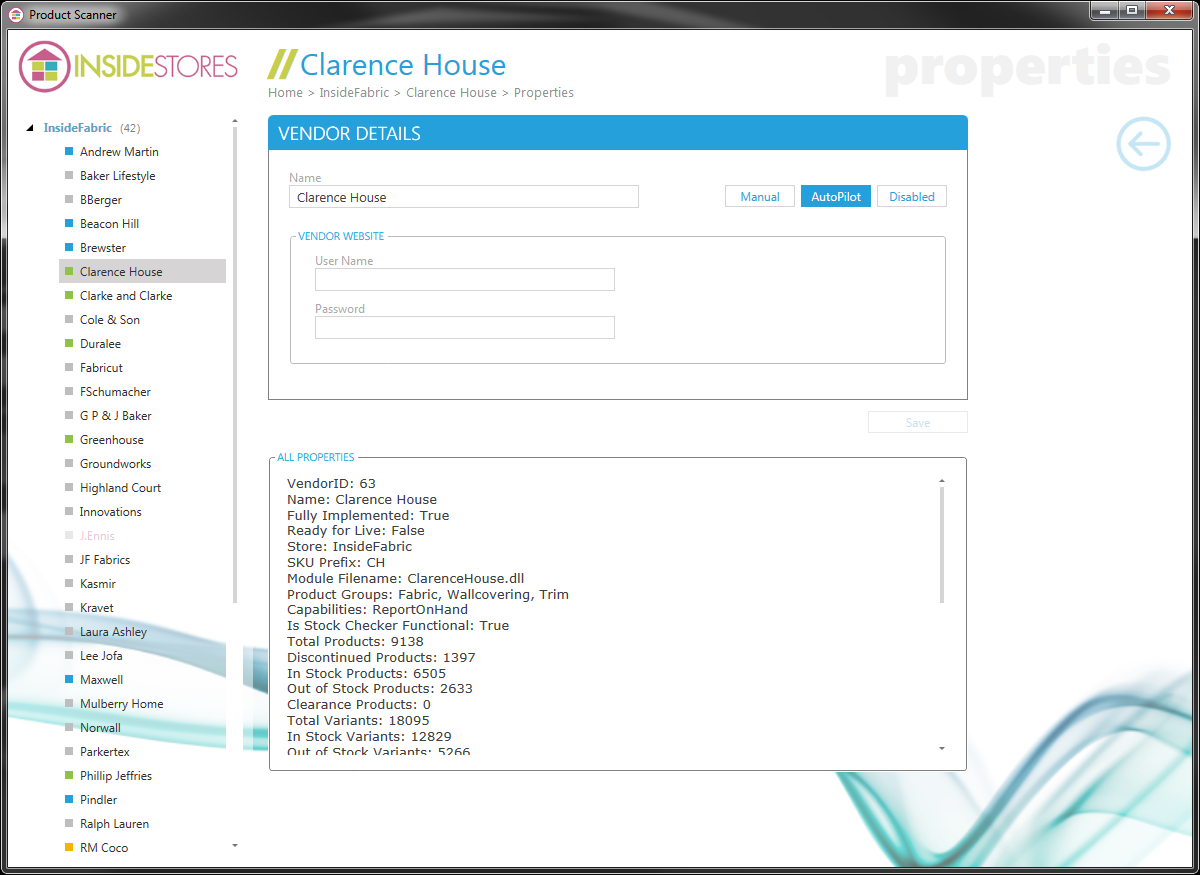
Task: Select Laura Ashley vendor
Action: [113, 632]
